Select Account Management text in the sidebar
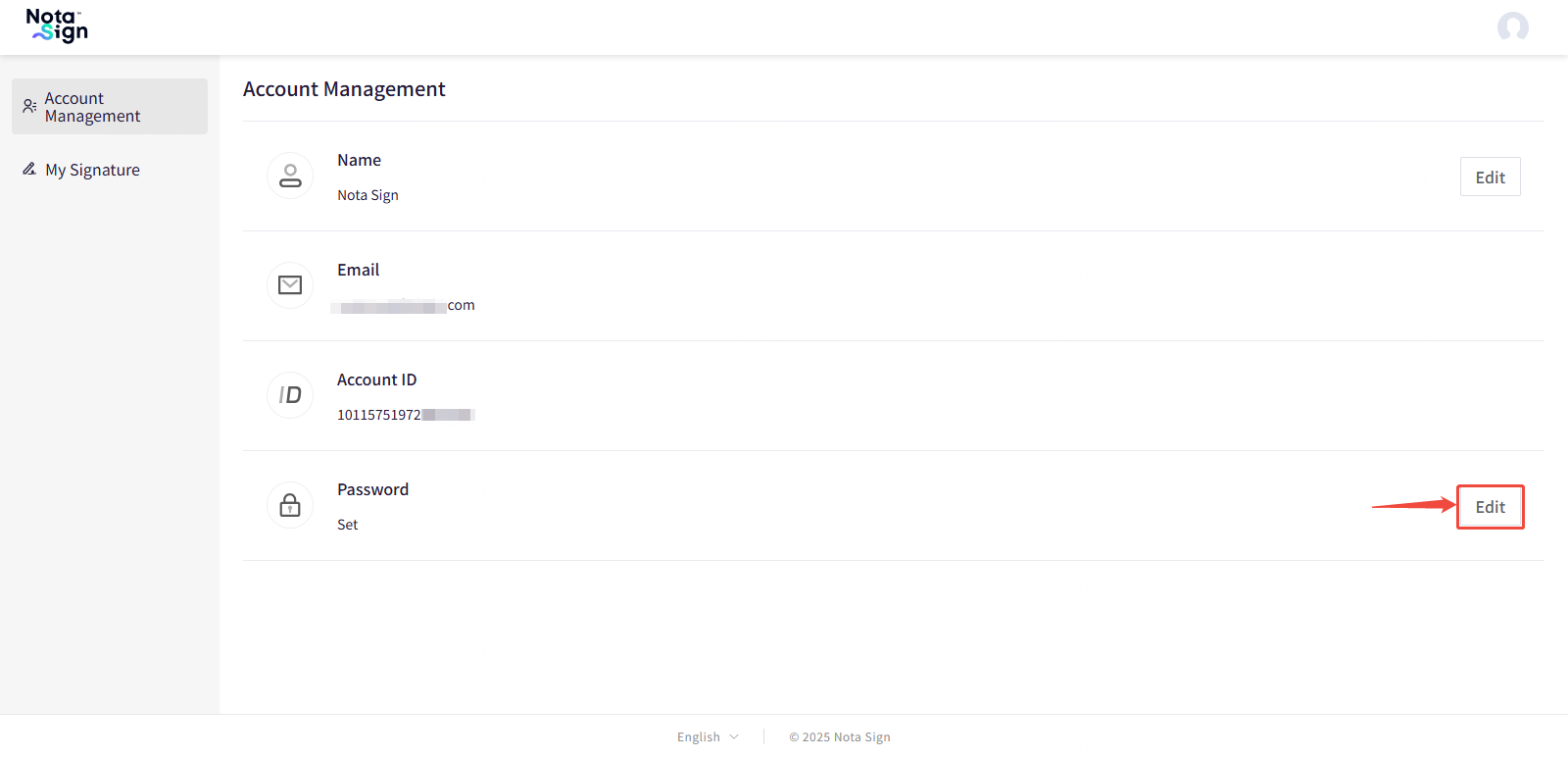Viewport: 1568px width, 758px height. (x=92, y=107)
